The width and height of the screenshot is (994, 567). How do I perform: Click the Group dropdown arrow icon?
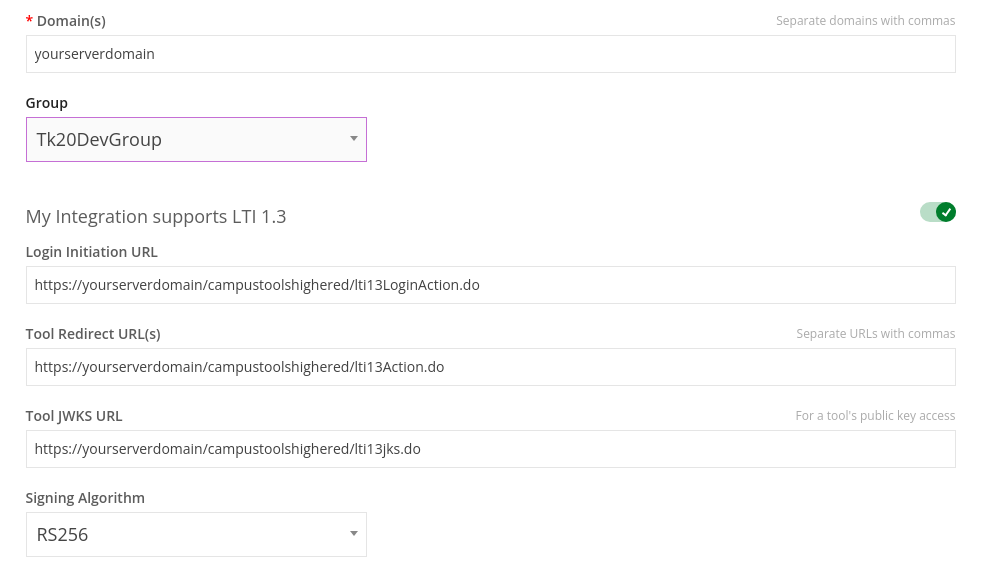click(354, 138)
